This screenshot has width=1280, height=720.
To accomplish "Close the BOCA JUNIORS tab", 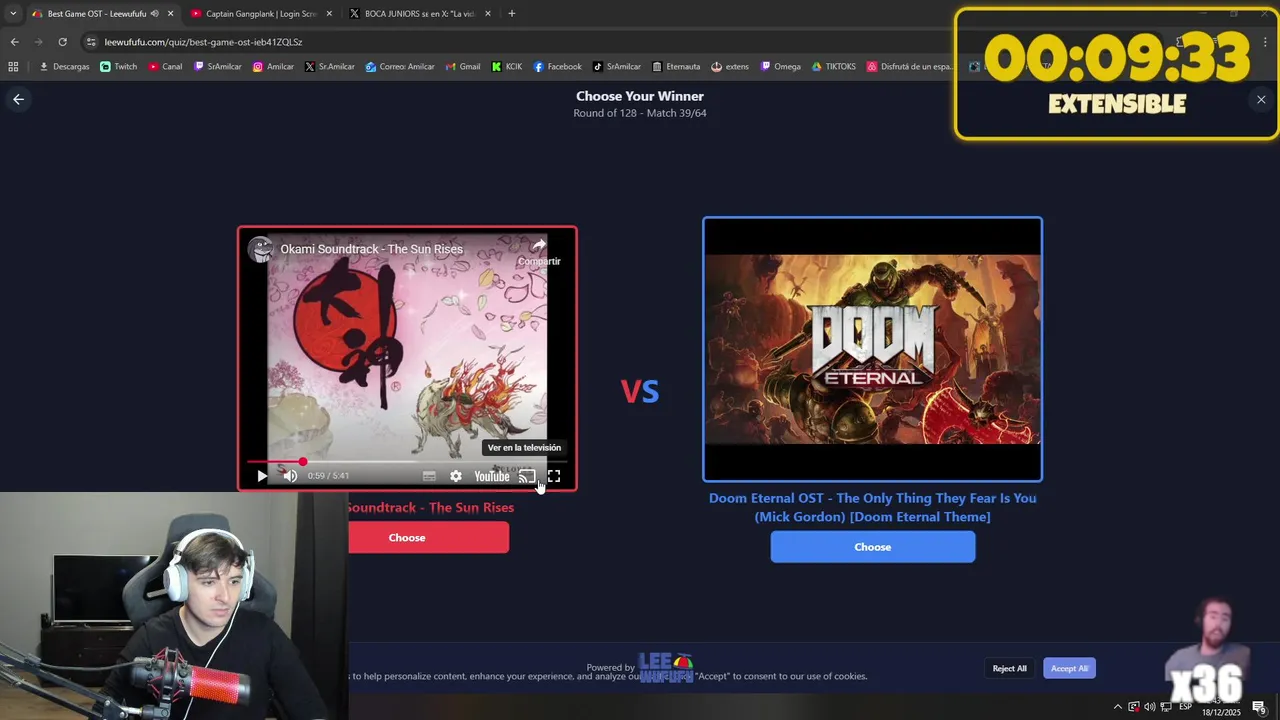I will click(488, 13).
